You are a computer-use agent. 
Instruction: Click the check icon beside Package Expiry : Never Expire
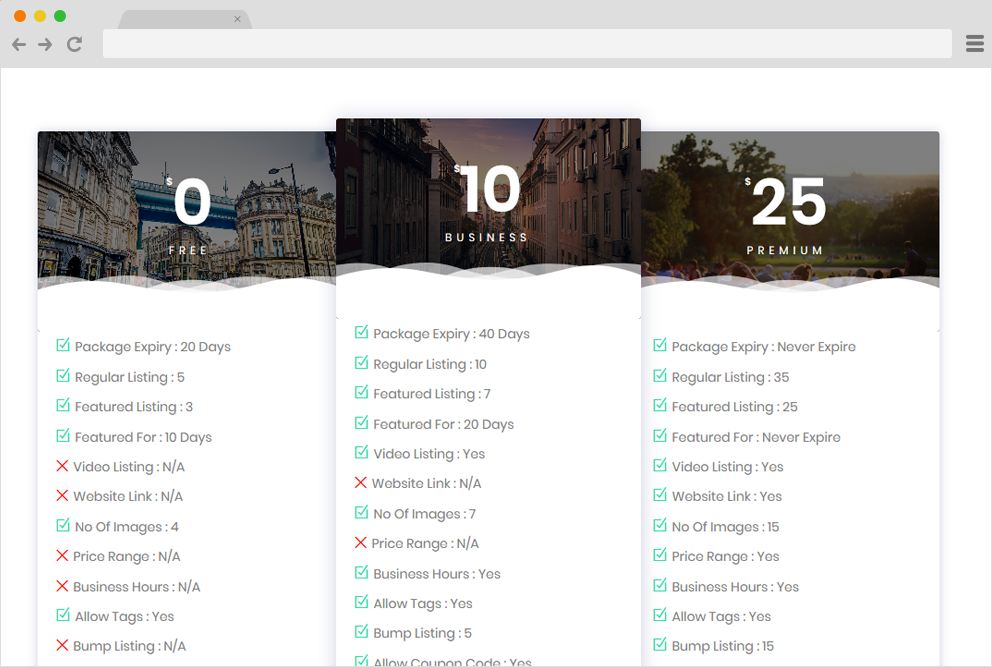(x=660, y=345)
